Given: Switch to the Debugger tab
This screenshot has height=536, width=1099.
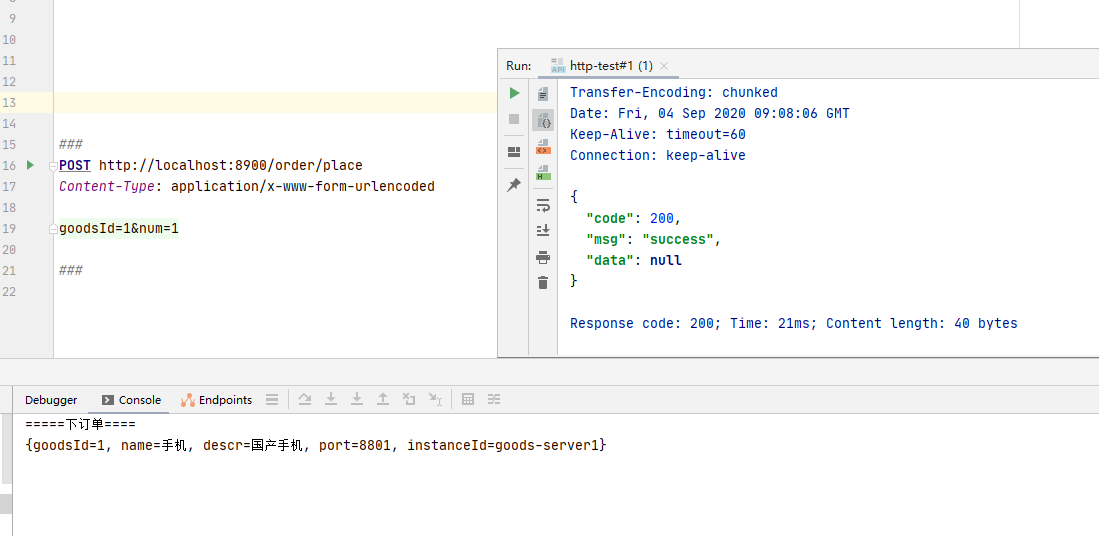Looking at the screenshot, I should click(x=51, y=400).
